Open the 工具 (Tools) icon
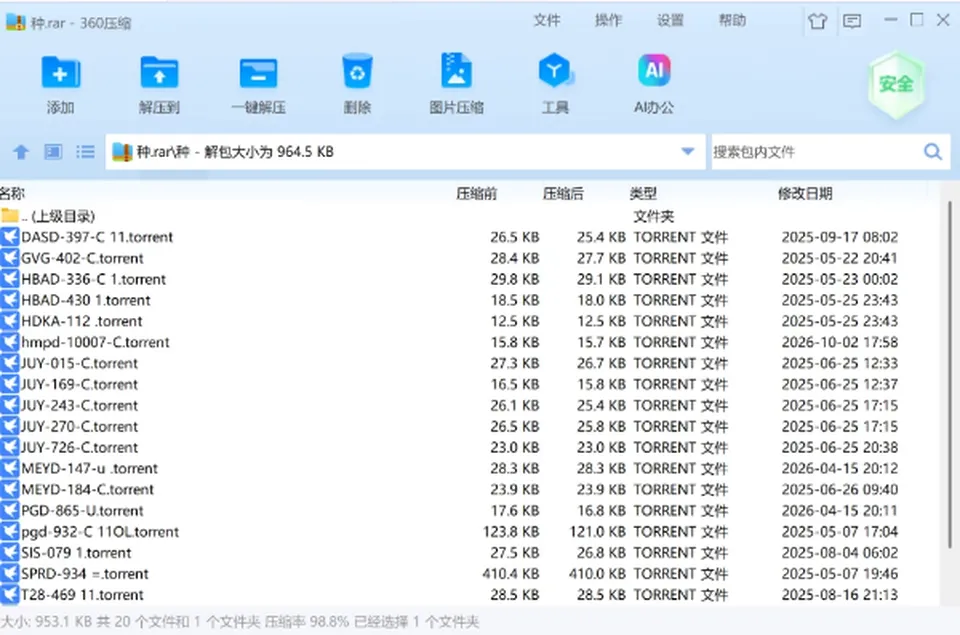The width and height of the screenshot is (960, 635). pos(555,70)
